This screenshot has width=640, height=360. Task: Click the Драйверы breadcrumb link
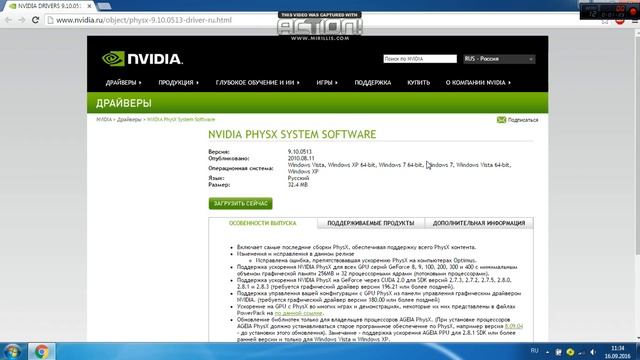129,120
